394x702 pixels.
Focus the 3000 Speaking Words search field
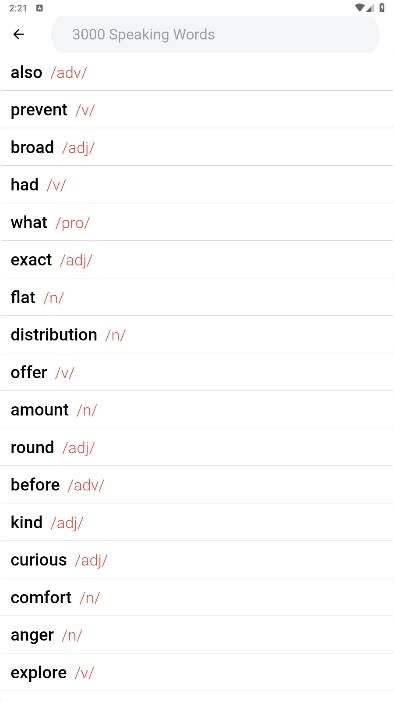point(215,34)
